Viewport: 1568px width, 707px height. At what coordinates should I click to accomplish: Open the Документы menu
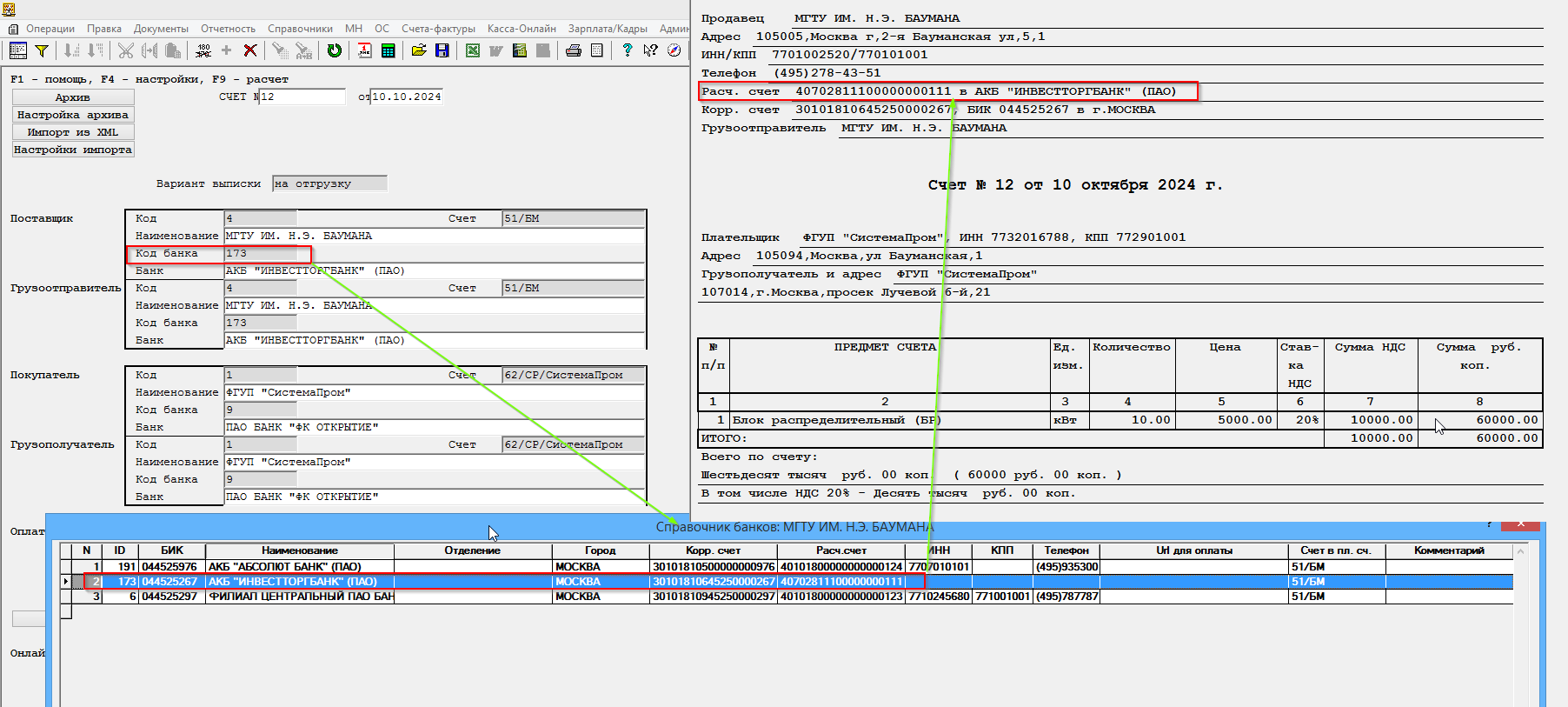161,29
